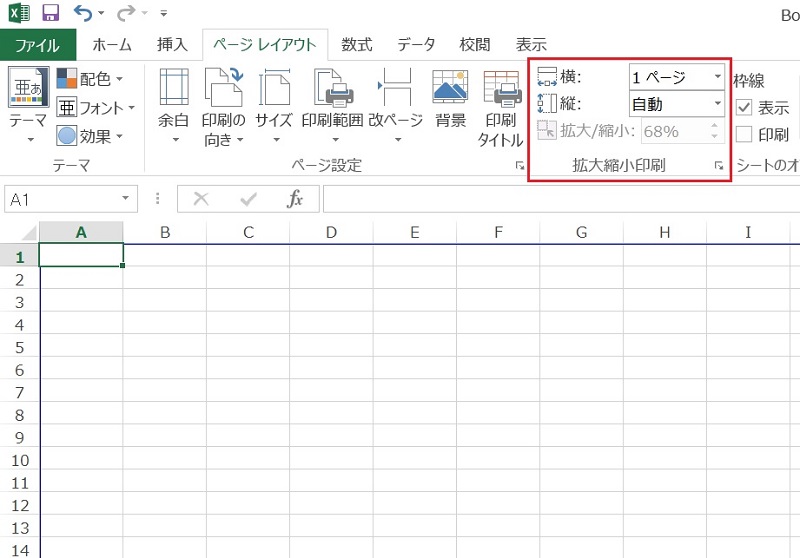This screenshot has width=800, height=558.
Task: Open the 余白 (Margins) icon menu
Action: pyautogui.click(x=174, y=88)
